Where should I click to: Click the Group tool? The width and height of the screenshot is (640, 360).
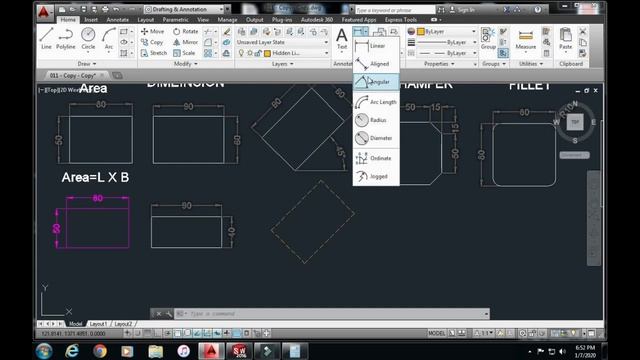coord(488,39)
